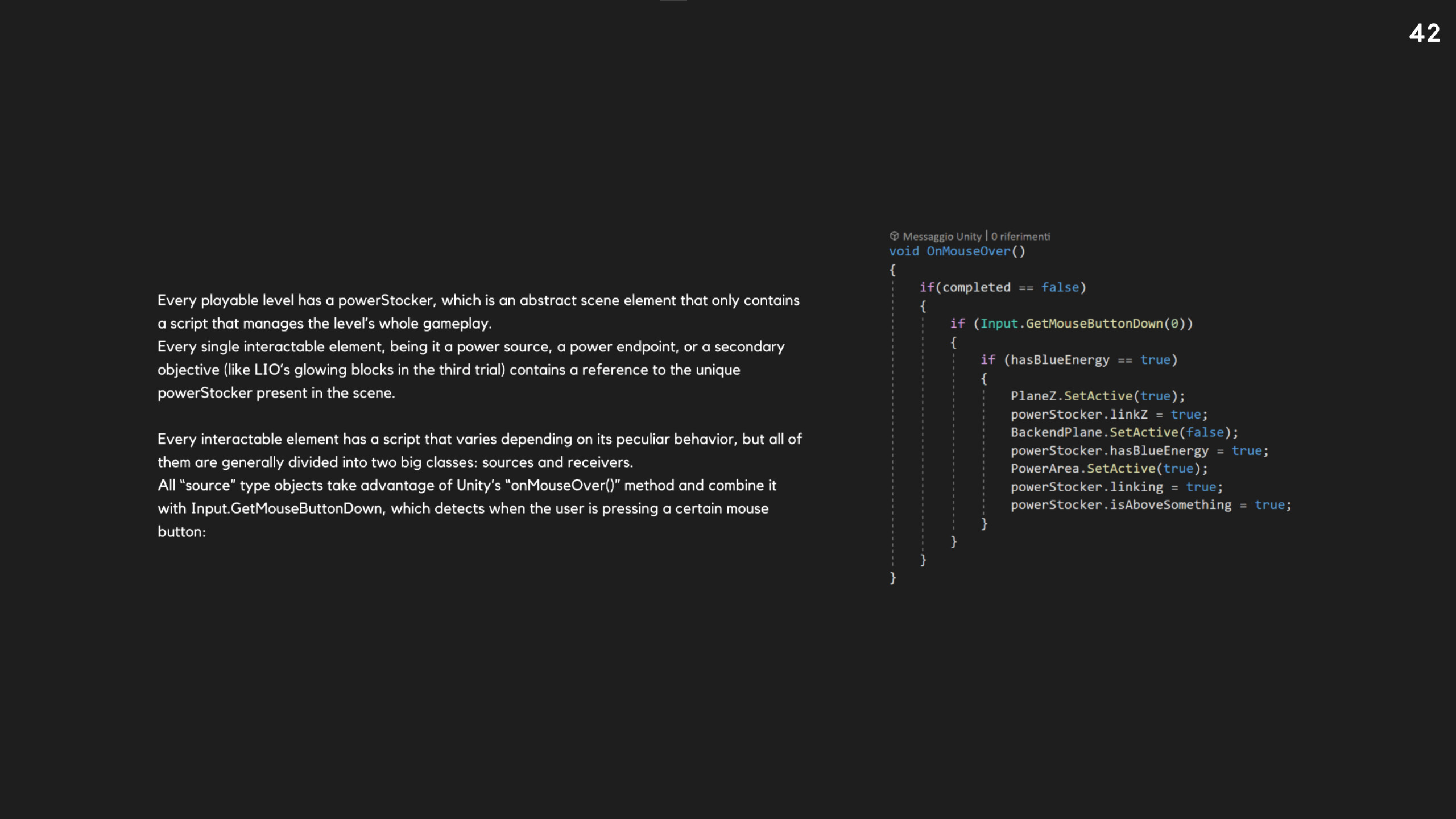
Task: Select the Input.GetMouseButtonDown condition
Action: coord(1083,323)
